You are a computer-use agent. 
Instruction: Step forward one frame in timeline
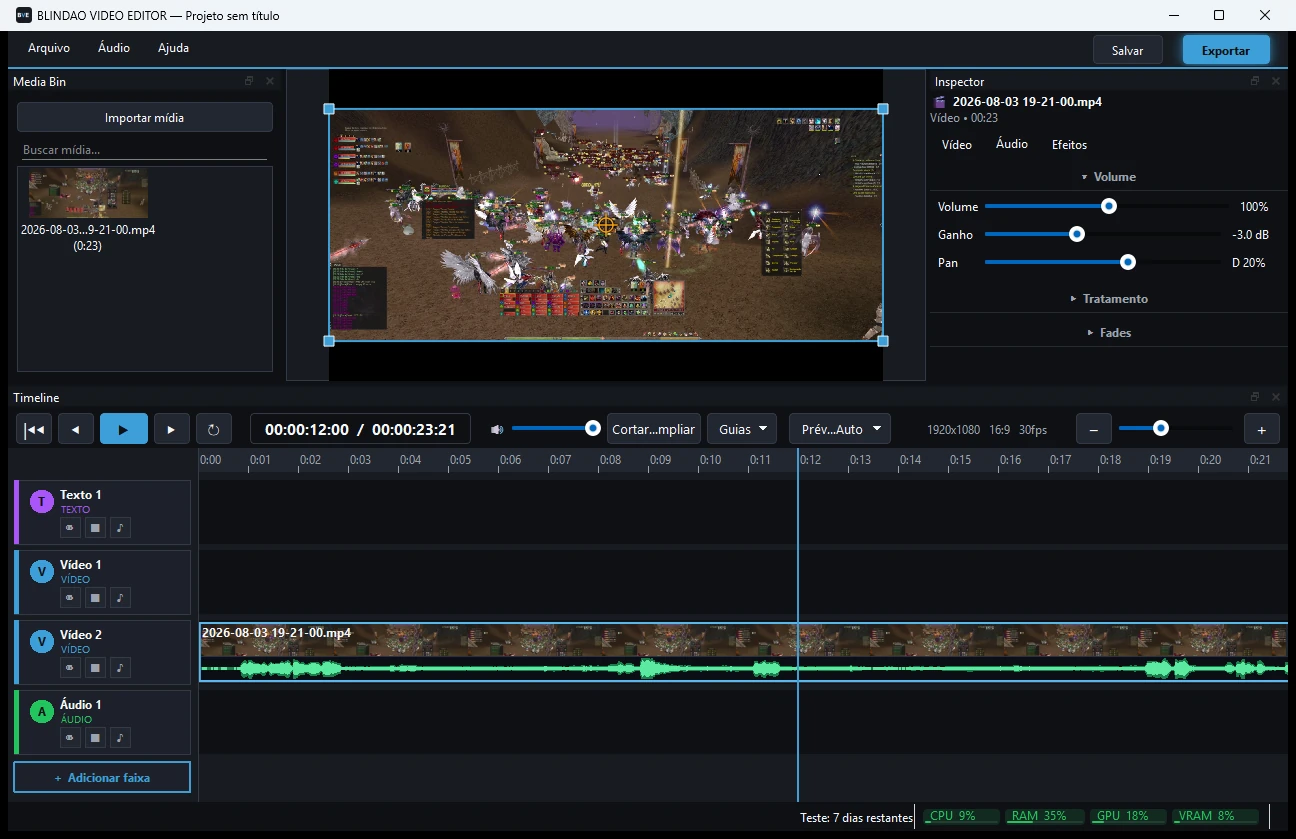[x=171, y=429]
